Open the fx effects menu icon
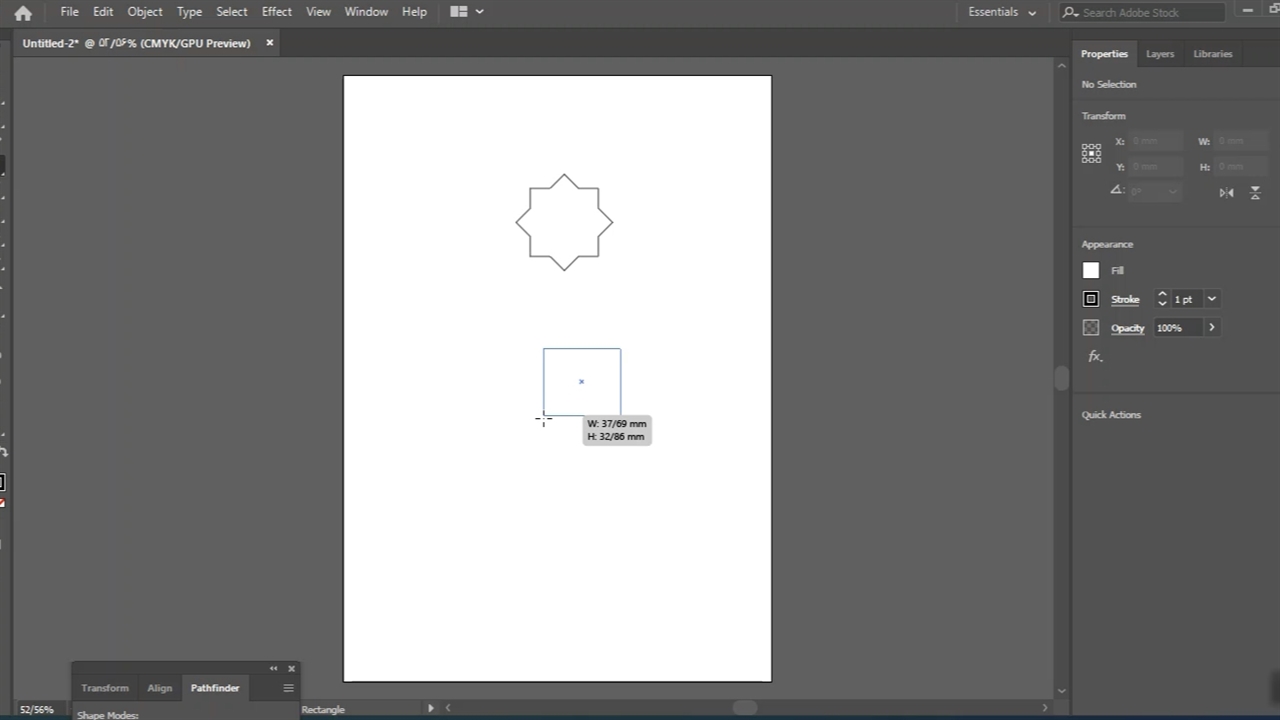The height and width of the screenshot is (720, 1280). tap(1095, 356)
